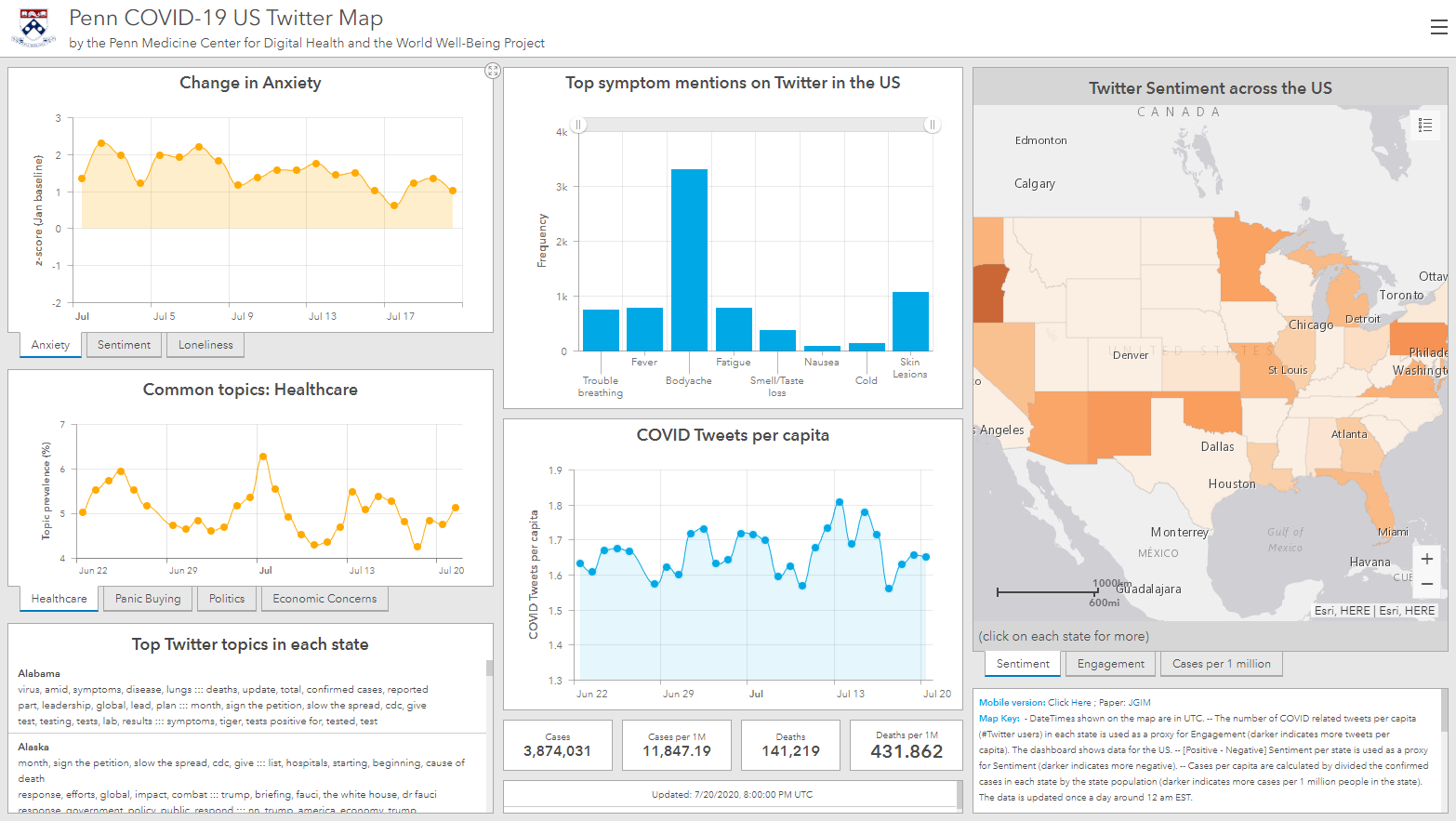Click the right handle of symptom range slider
The image size is (1456, 821).
(x=932, y=125)
